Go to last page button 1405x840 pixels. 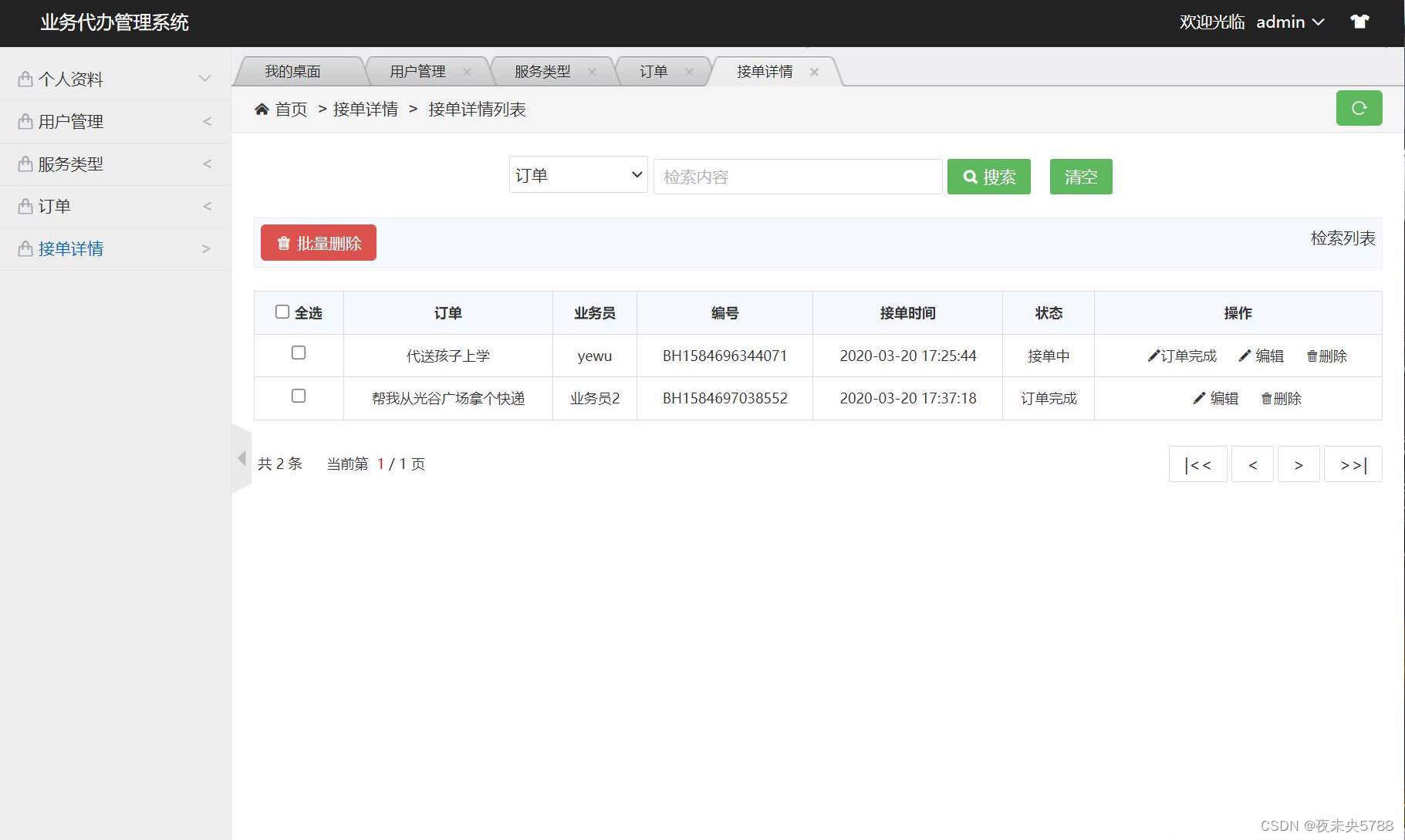pyautogui.click(x=1353, y=464)
